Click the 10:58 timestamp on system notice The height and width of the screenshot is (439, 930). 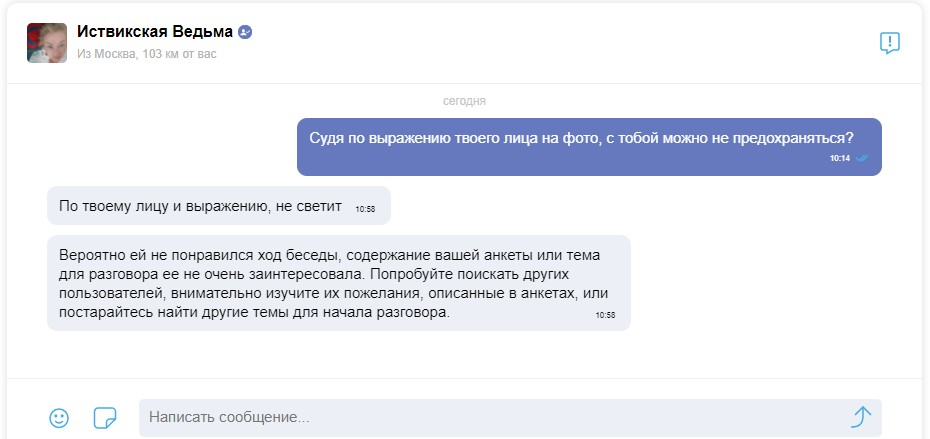coord(605,315)
